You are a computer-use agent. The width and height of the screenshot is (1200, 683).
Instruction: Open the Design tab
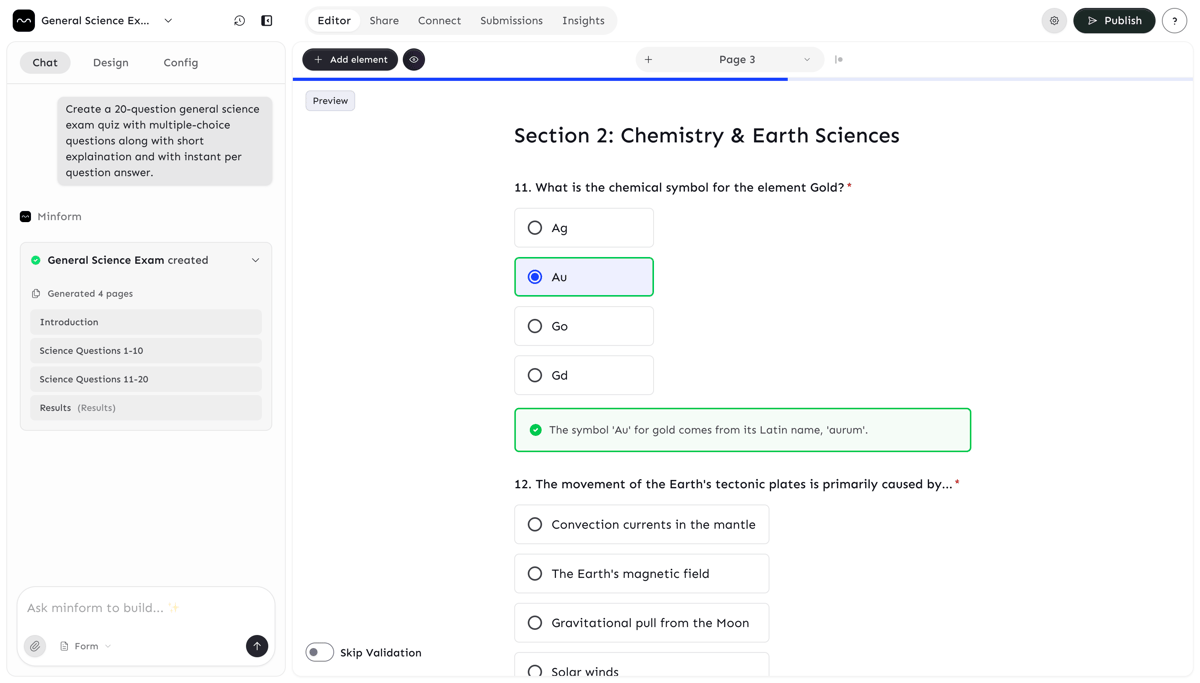(x=111, y=63)
